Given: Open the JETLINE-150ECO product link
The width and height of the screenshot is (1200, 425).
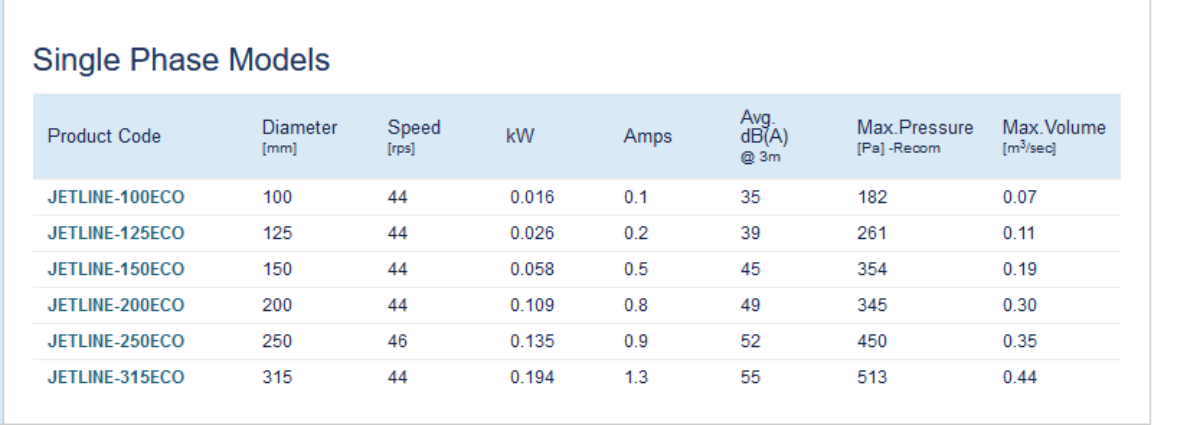Looking at the screenshot, I should pos(116,269).
